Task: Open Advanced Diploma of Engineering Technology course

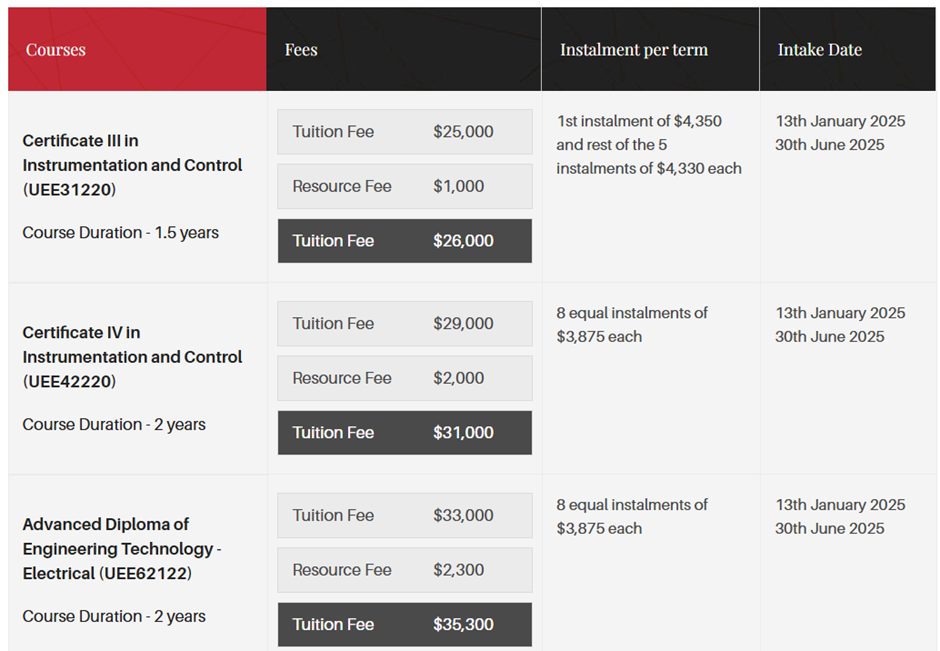Action: pos(121,537)
